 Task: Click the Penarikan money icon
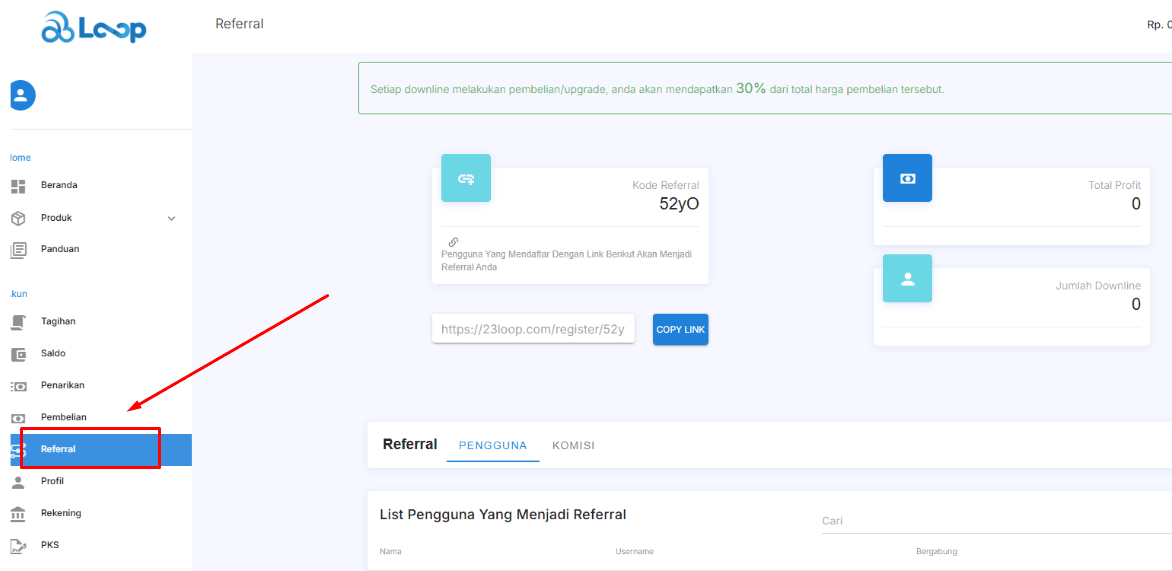[19, 386]
